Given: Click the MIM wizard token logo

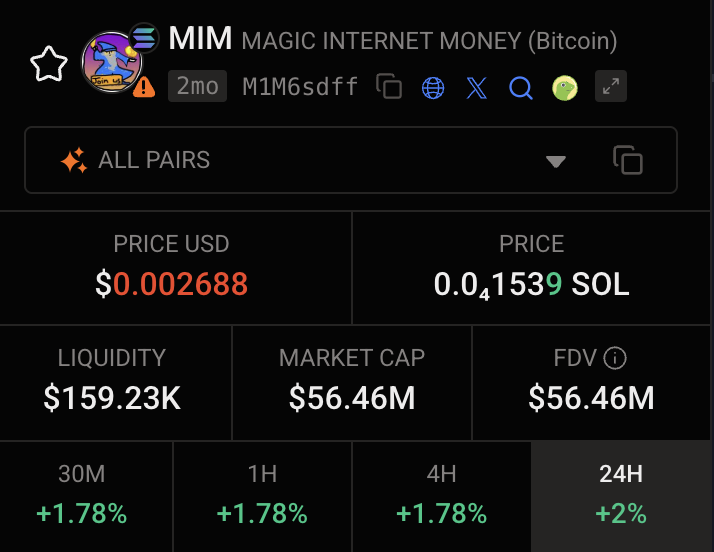Looking at the screenshot, I should coord(112,62).
